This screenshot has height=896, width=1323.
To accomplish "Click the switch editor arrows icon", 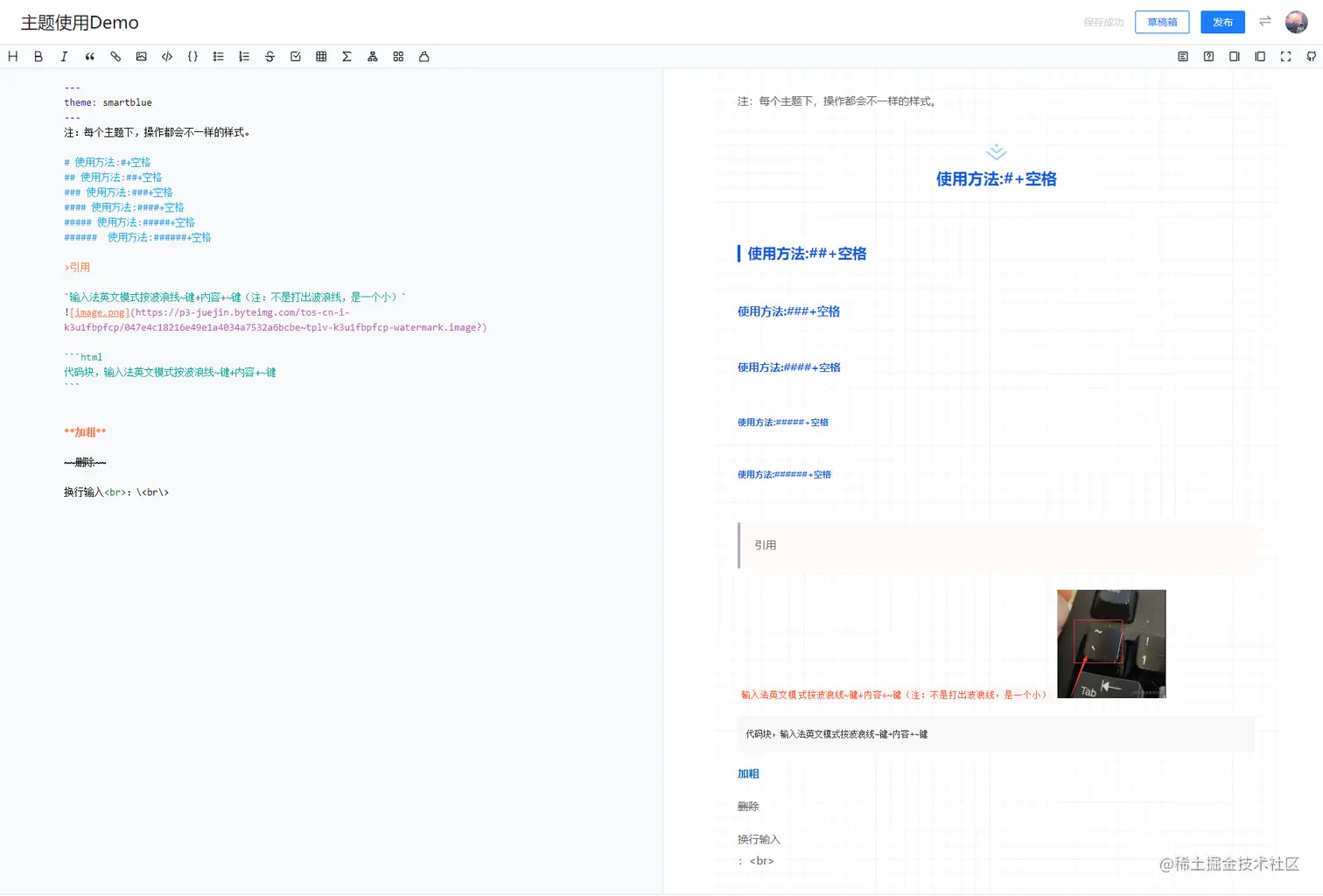I will click(x=1265, y=21).
